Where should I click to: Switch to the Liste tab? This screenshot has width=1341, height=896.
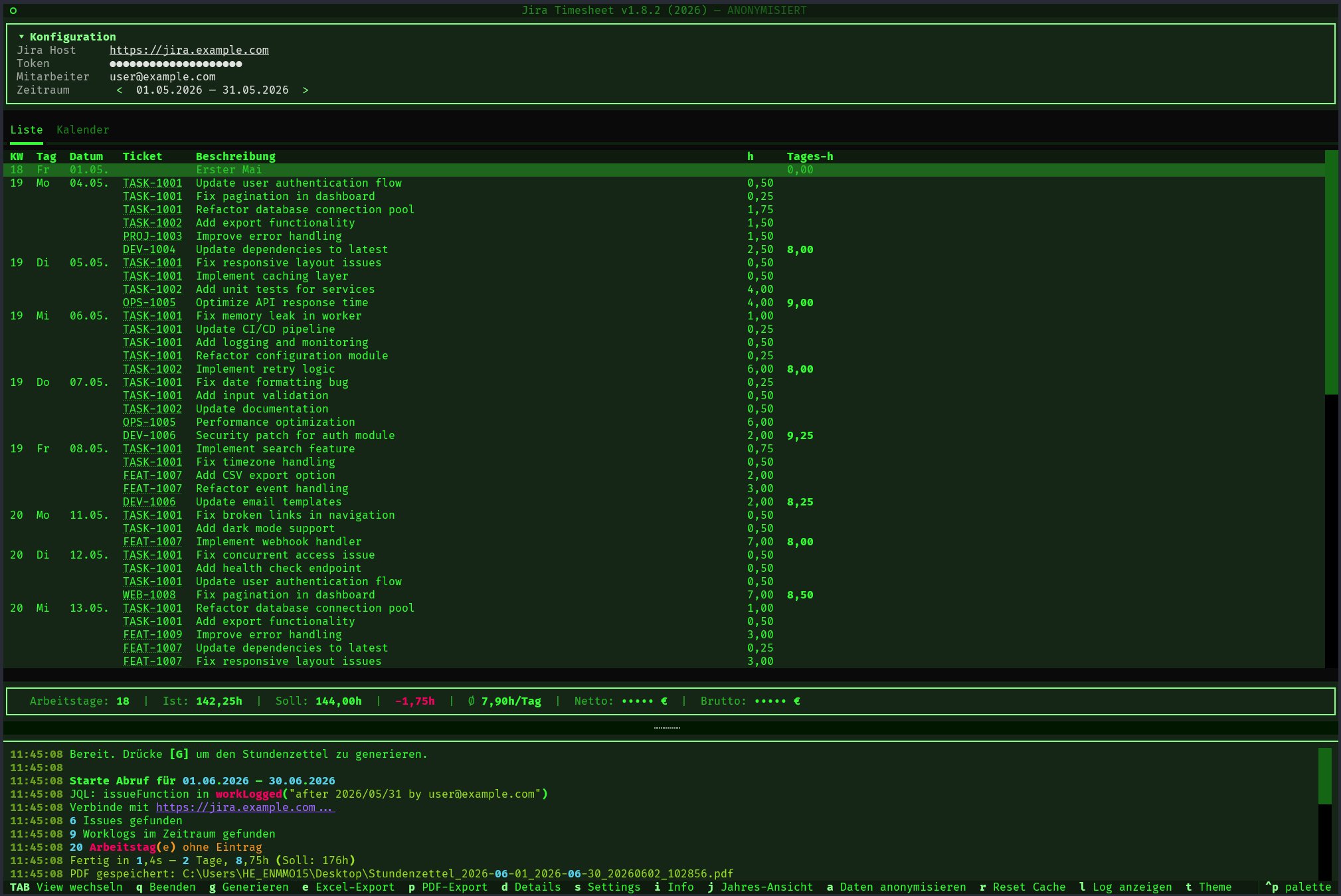[x=27, y=130]
